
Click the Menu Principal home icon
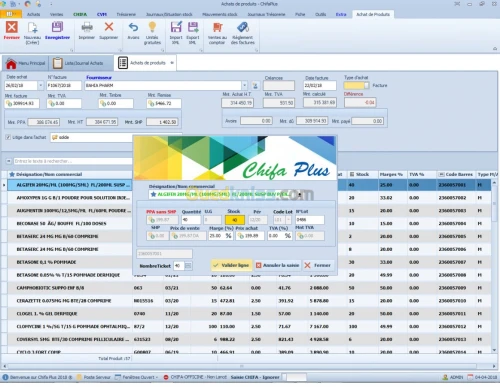(x=11, y=63)
